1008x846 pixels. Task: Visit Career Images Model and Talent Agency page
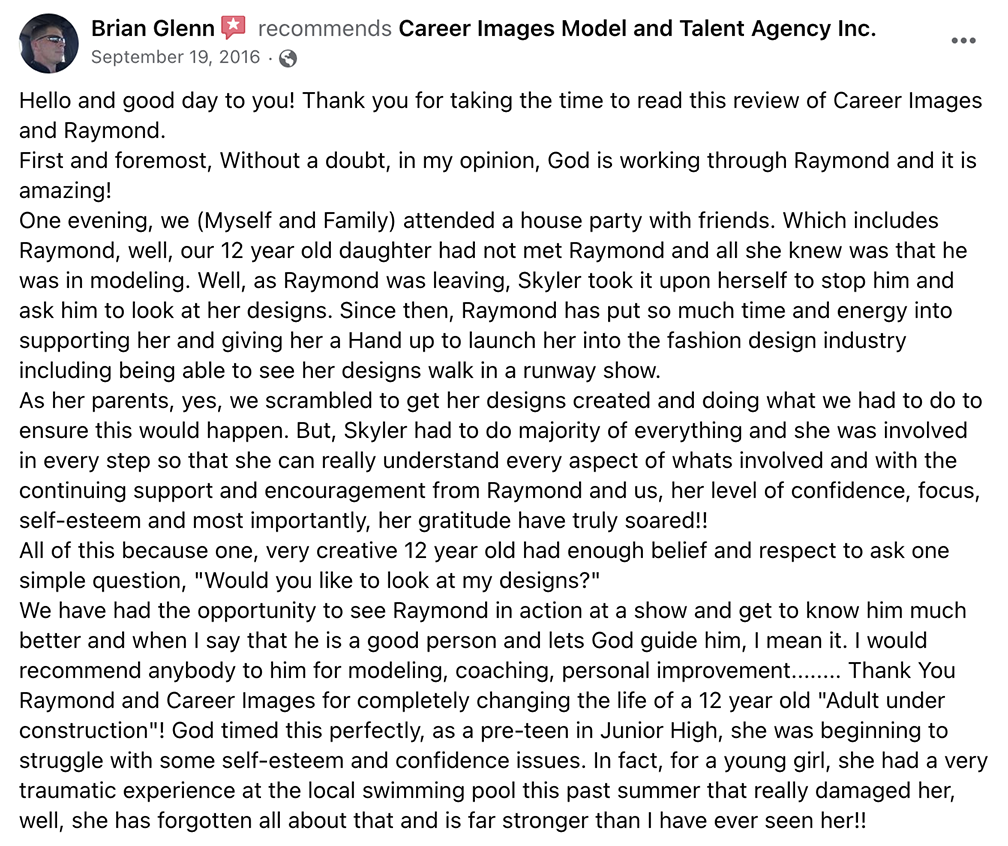click(637, 28)
